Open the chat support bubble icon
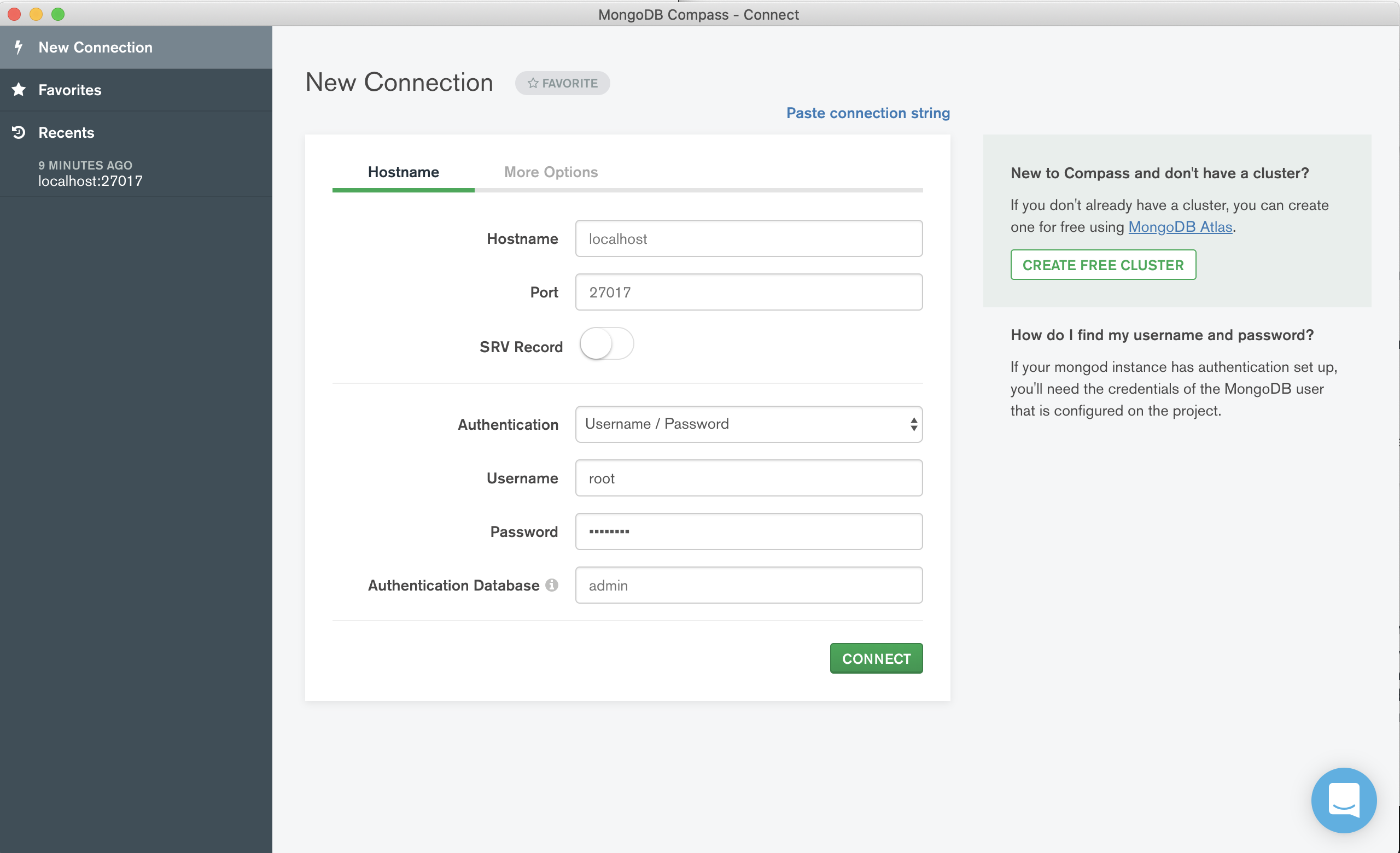Image resolution: width=1400 pixels, height=853 pixels. (x=1343, y=800)
